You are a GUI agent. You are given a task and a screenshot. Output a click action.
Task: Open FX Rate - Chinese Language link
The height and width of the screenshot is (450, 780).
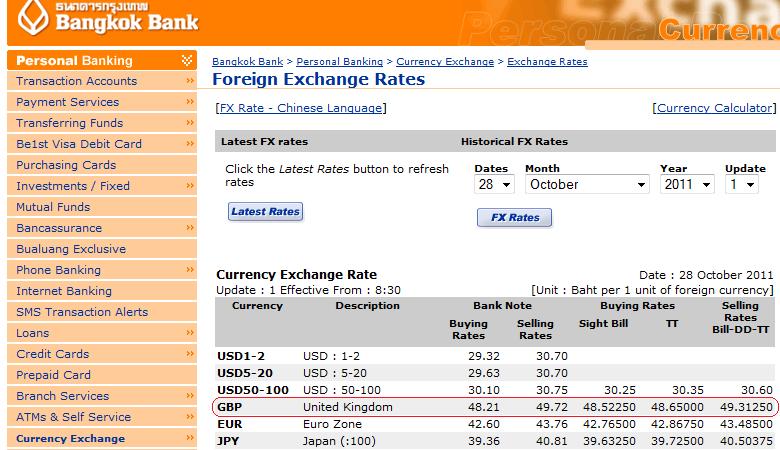301,108
